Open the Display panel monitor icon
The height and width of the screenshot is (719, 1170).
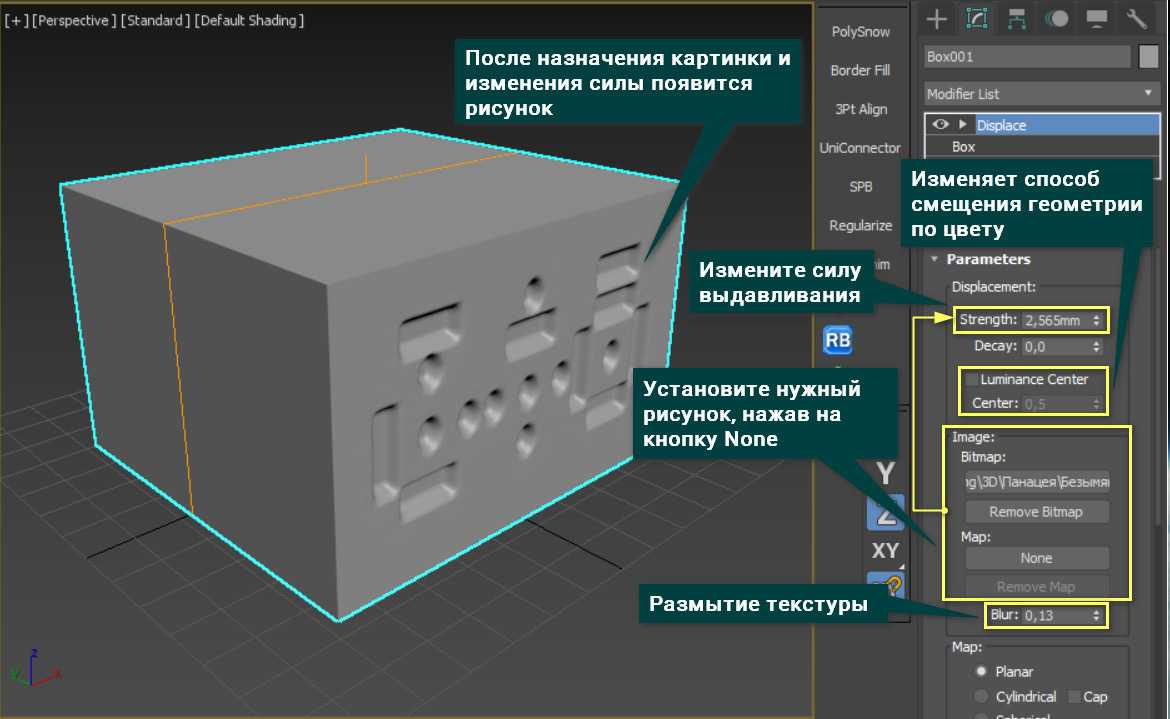(x=1097, y=19)
